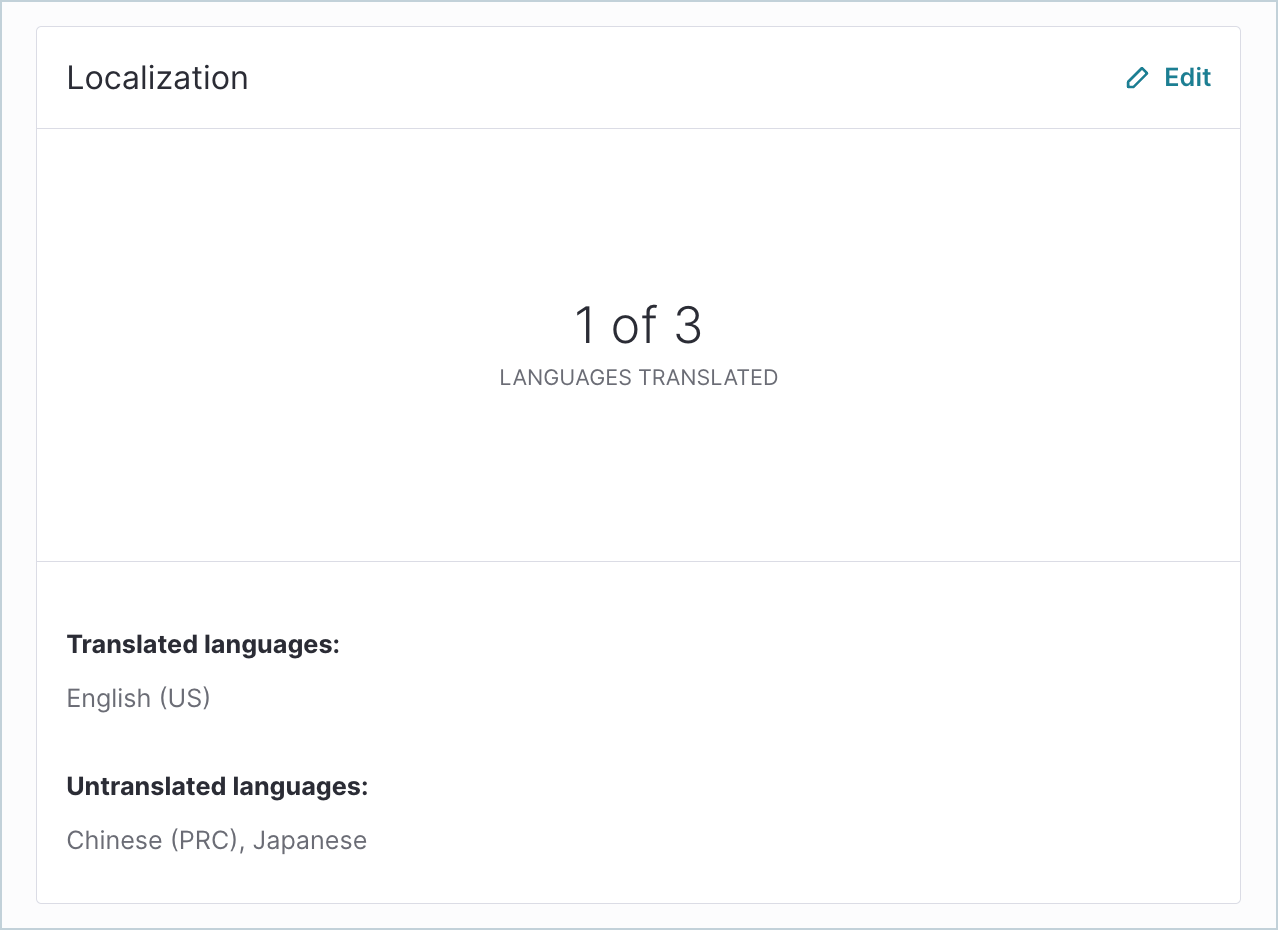Click the pencil icon beside Edit
Image resolution: width=1278 pixels, height=930 pixels.
pyautogui.click(x=1137, y=78)
